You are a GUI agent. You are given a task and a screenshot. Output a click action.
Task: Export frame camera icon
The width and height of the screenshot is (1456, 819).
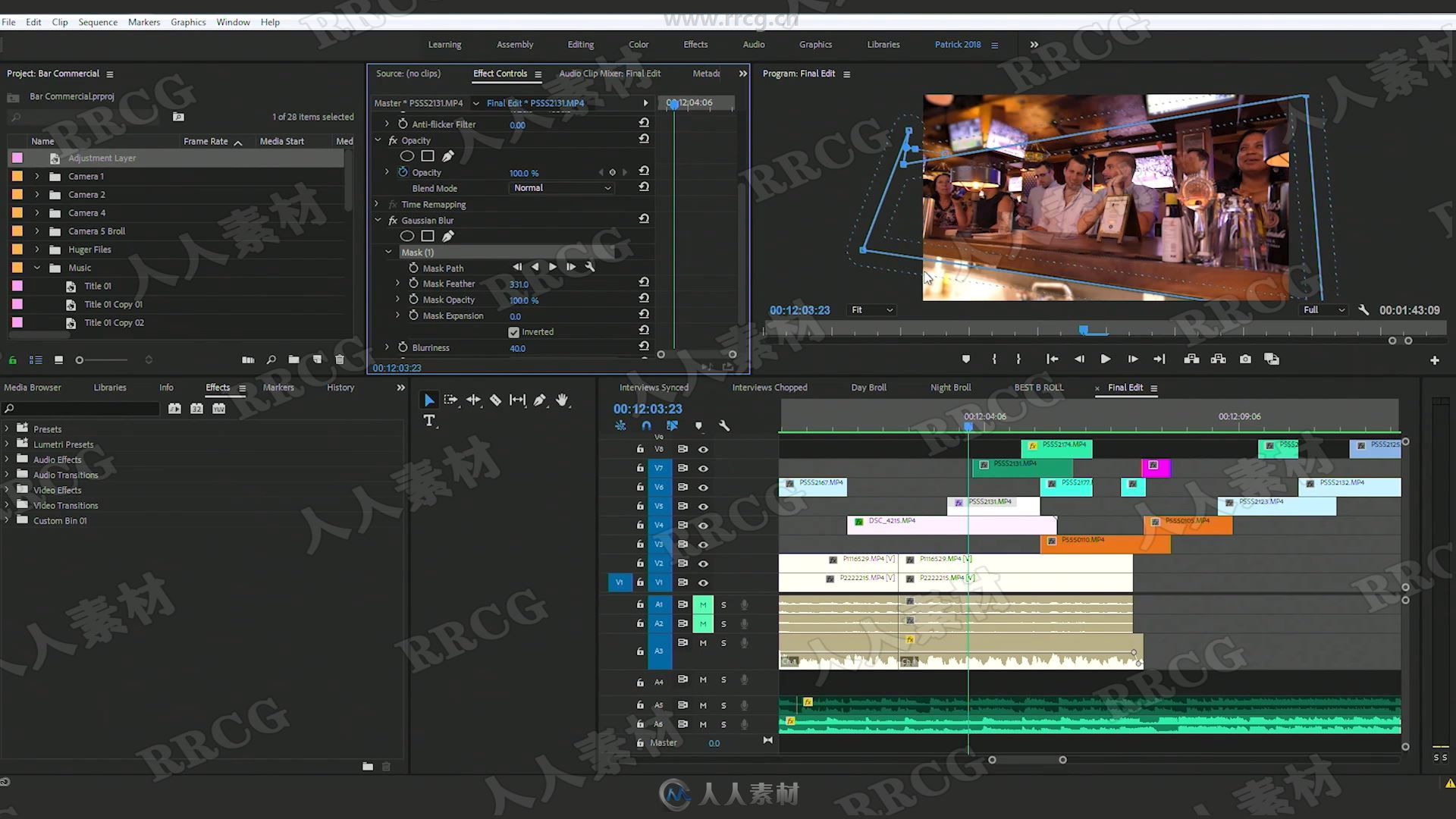(1245, 359)
